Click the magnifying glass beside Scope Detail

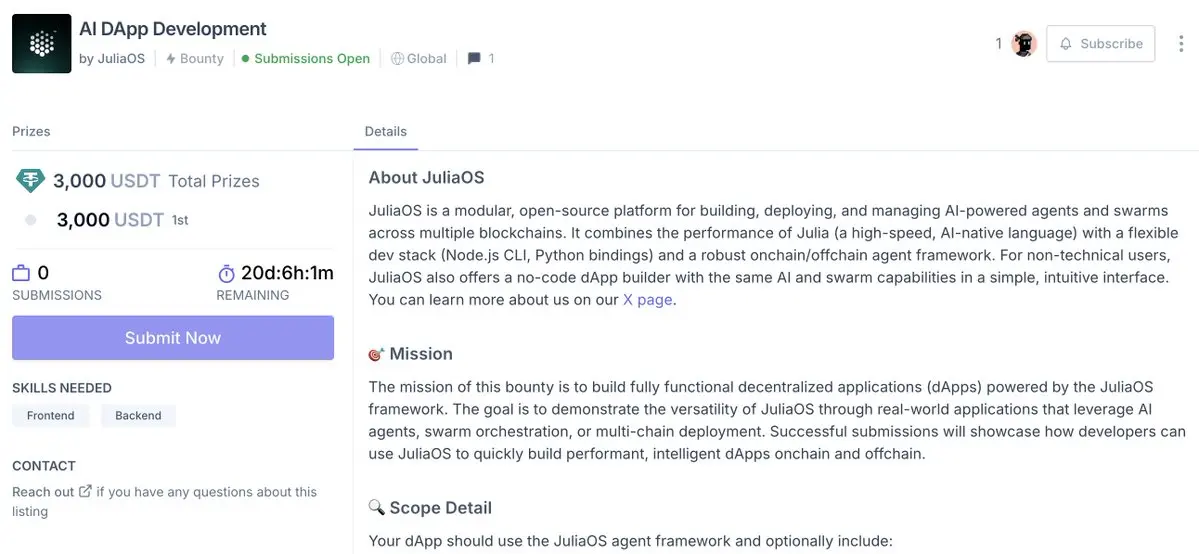(376, 507)
